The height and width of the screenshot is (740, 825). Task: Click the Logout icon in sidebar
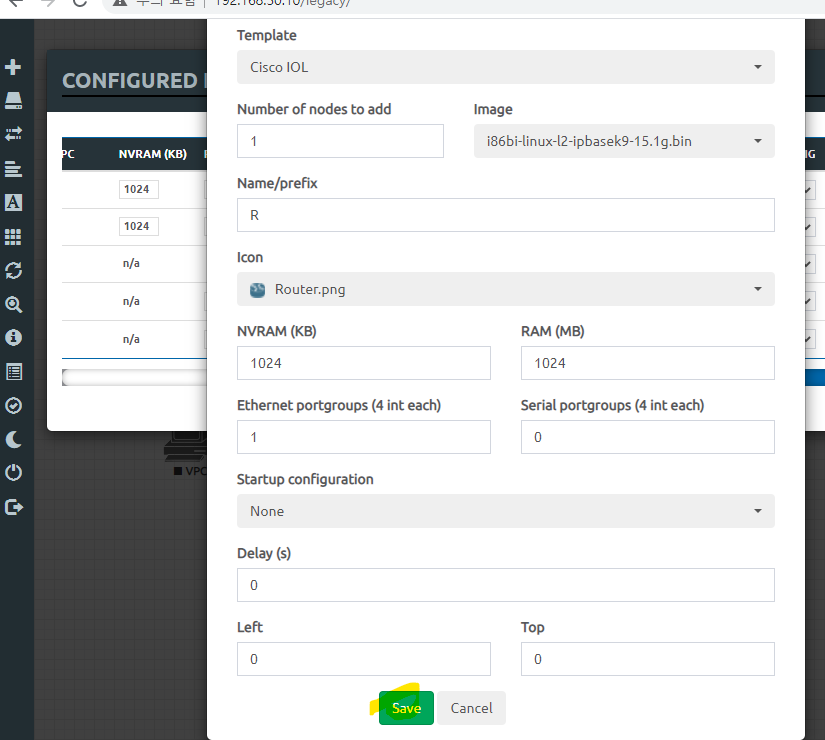click(x=13, y=507)
